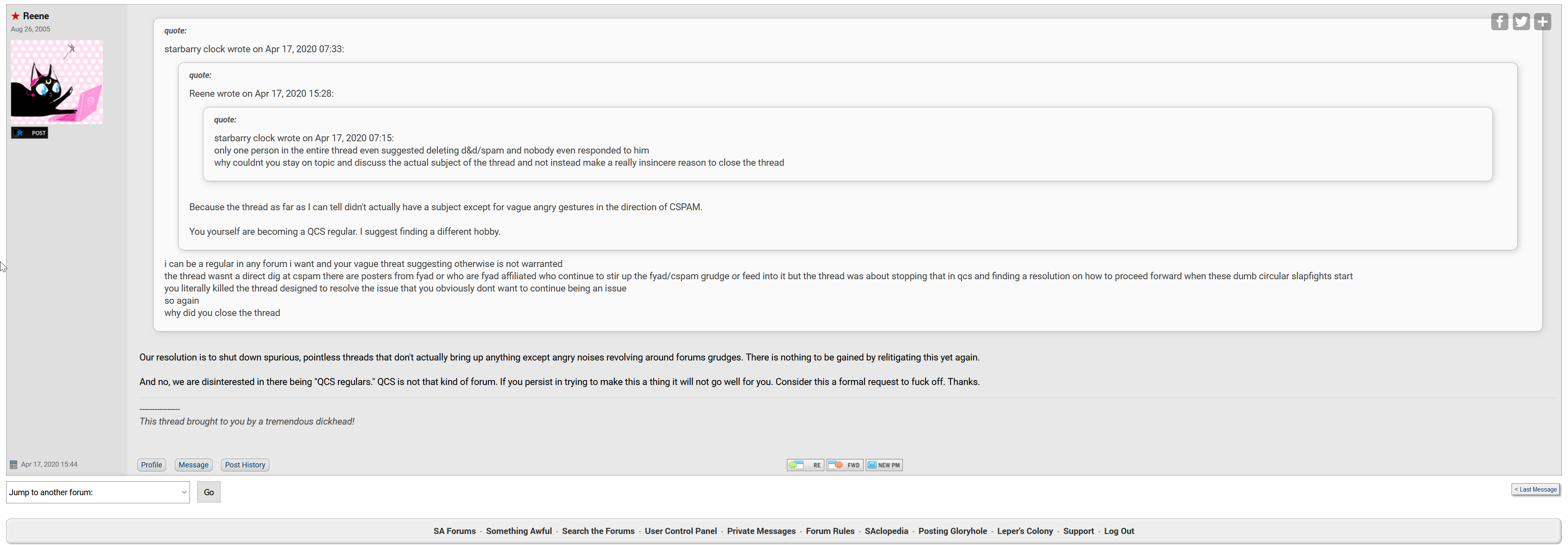The image size is (1568, 545).
Task: Click line starting 'i can be a regular in any forum'
Action: pos(363,264)
